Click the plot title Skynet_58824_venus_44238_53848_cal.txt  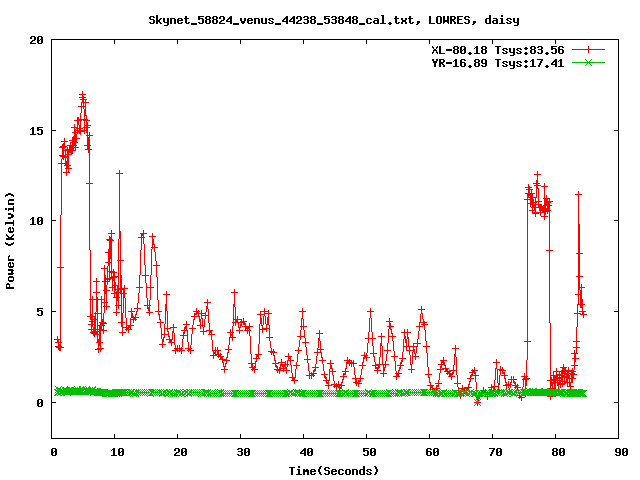tap(284, 20)
